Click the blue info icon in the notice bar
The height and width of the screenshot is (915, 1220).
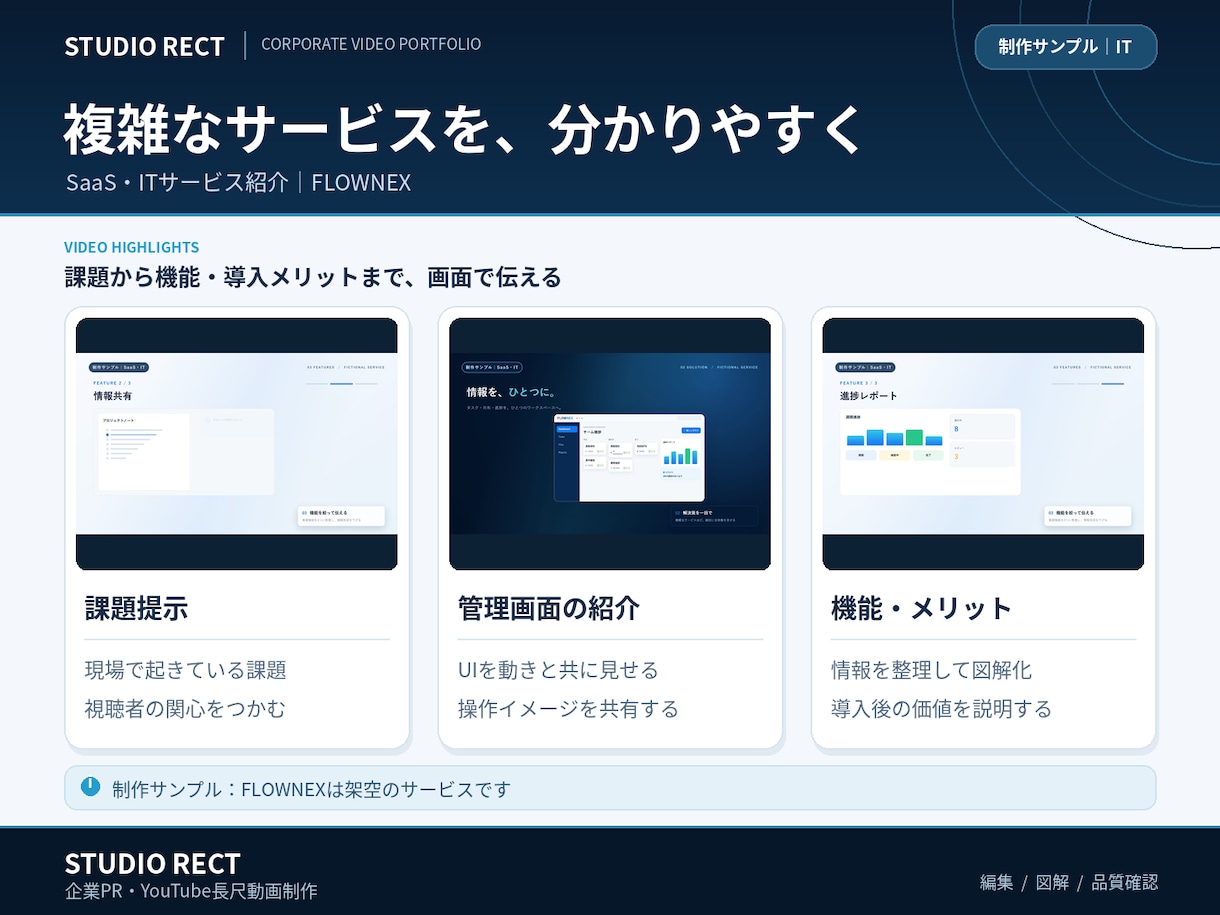click(x=90, y=787)
